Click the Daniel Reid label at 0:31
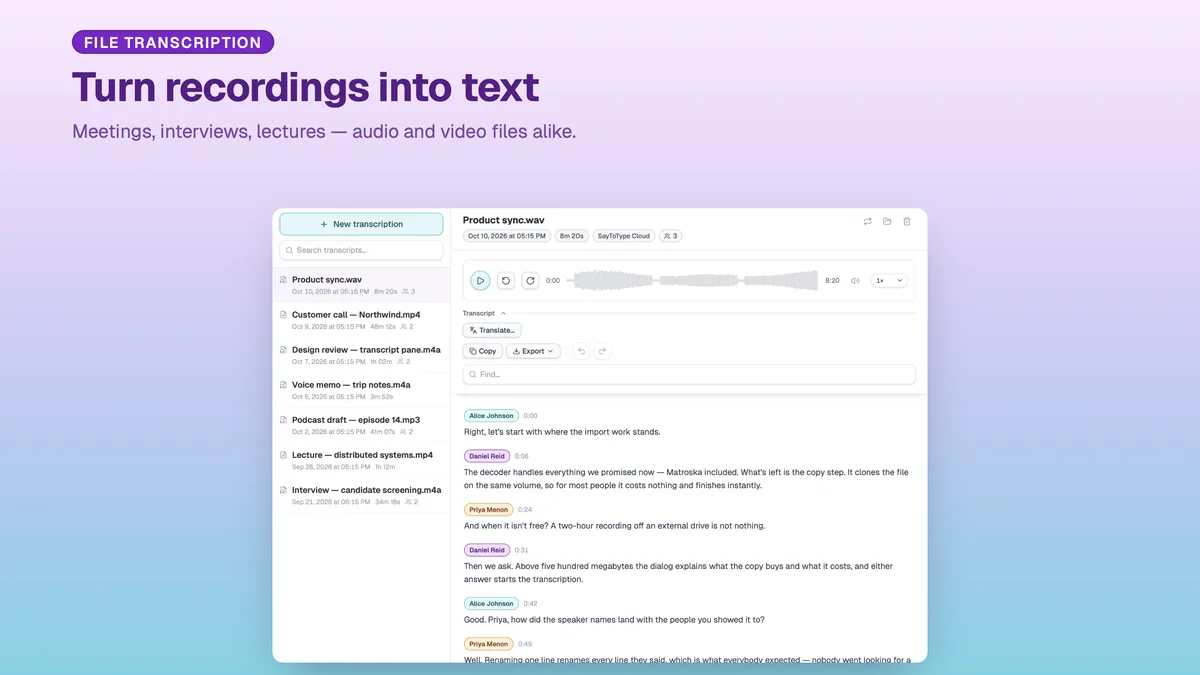Viewport: 1200px width, 675px height. (x=487, y=550)
